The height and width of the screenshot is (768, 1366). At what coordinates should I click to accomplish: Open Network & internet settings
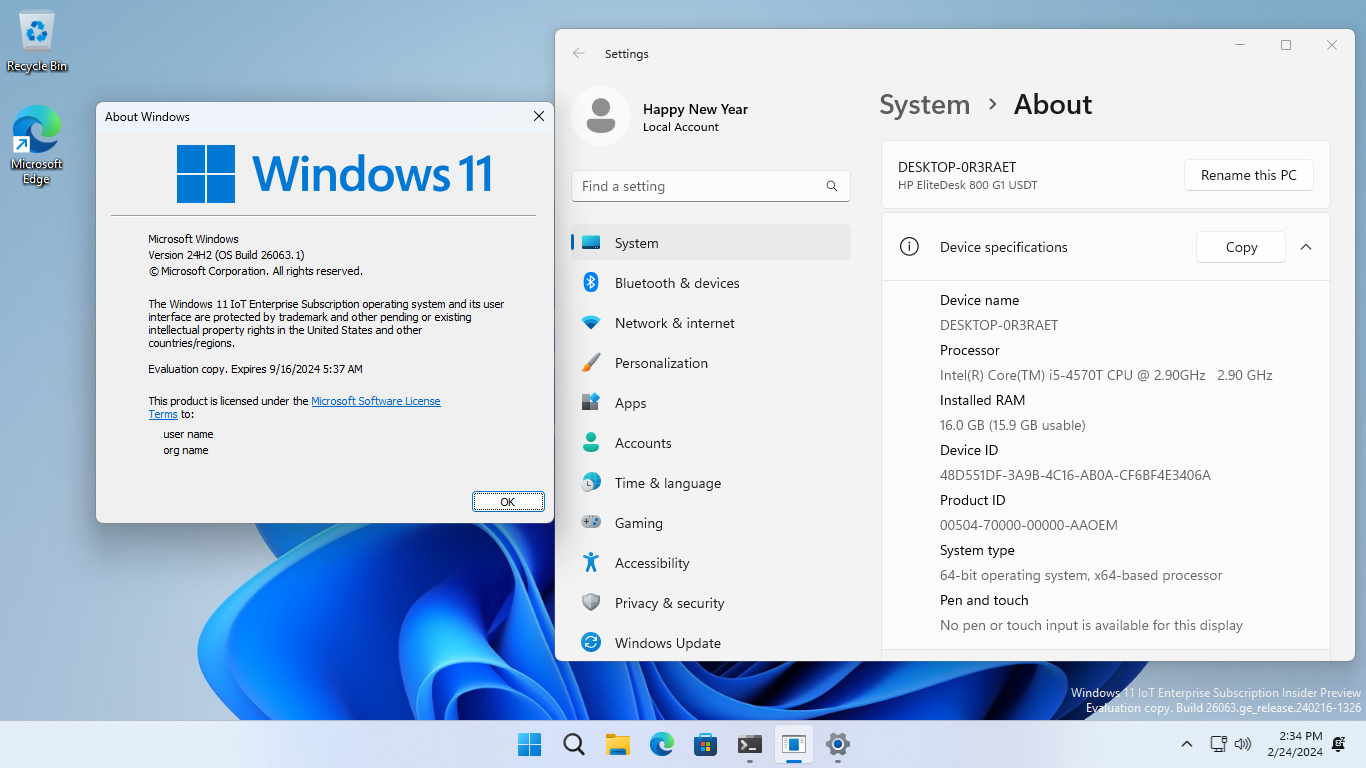711,323
